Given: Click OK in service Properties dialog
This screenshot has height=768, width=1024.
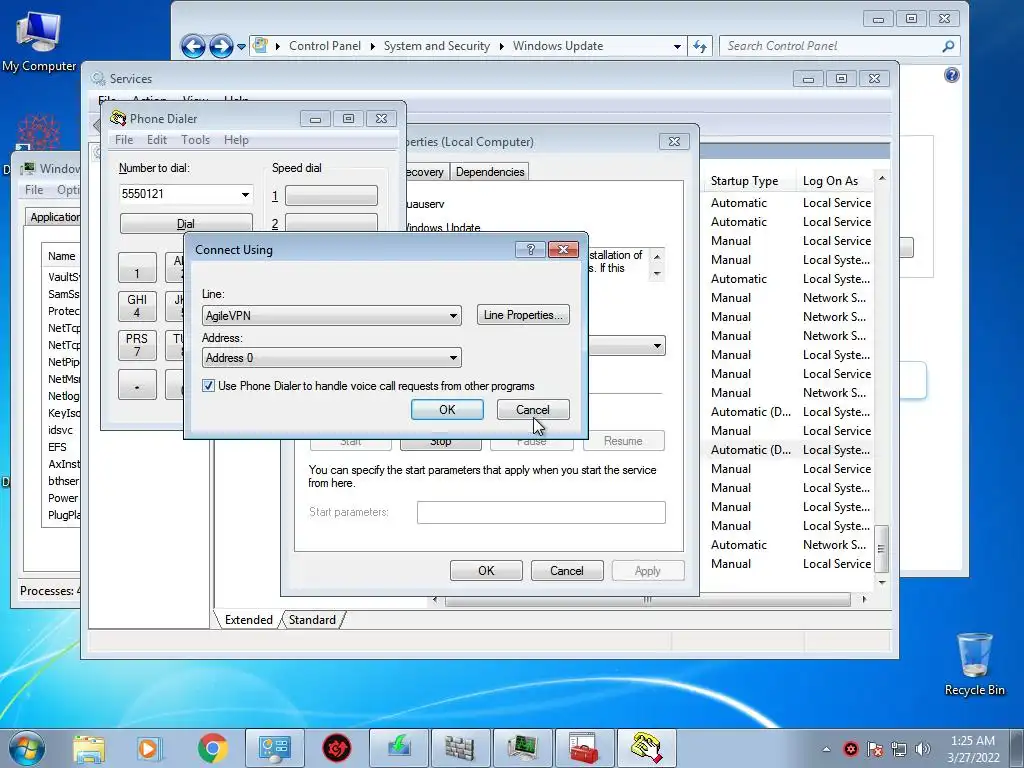Looking at the screenshot, I should (486, 571).
